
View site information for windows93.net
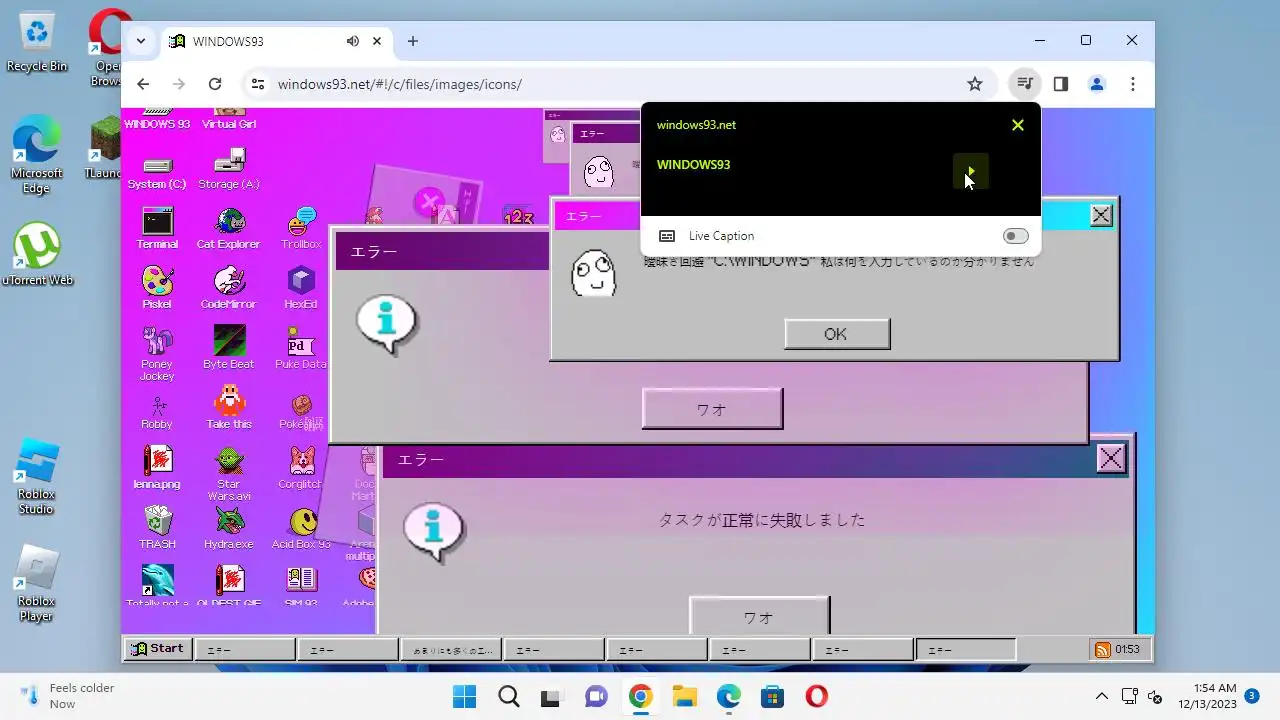pos(258,84)
